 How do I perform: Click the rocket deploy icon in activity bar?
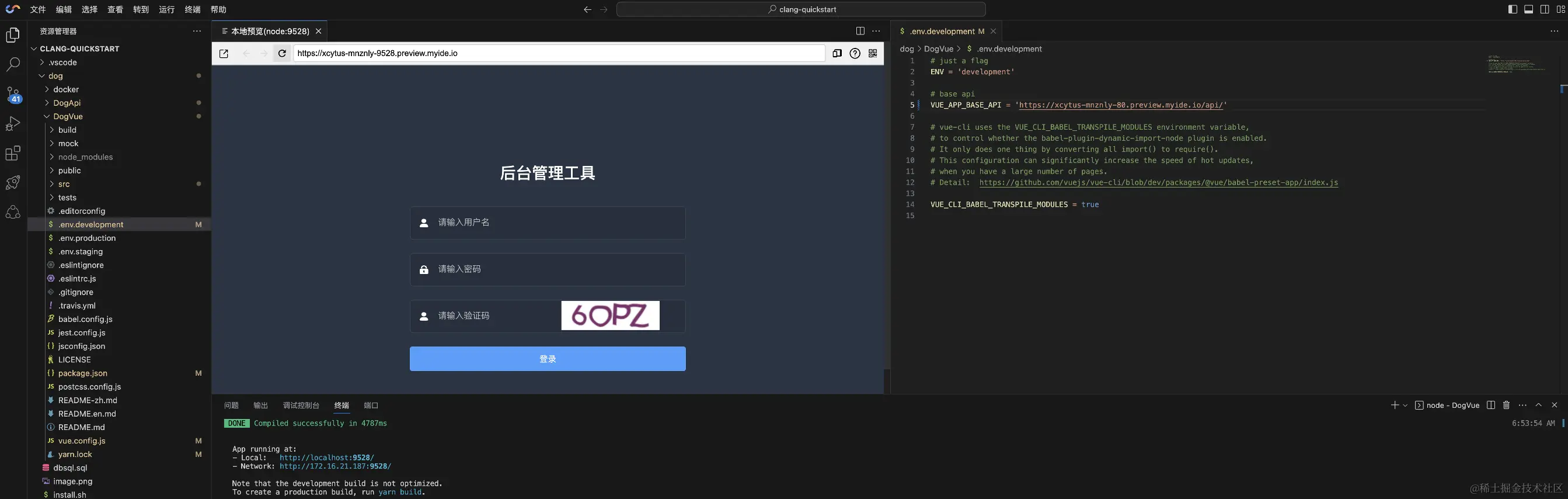coord(13,182)
